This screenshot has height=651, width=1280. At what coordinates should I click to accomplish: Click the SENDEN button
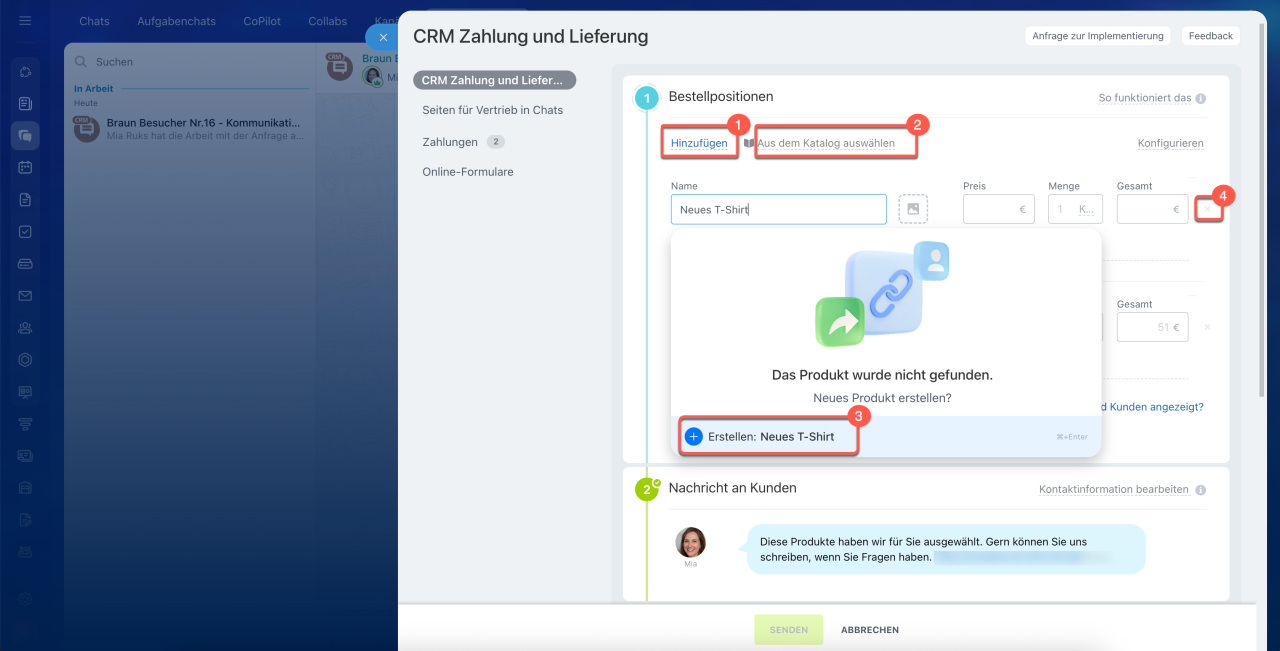point(789,630)
